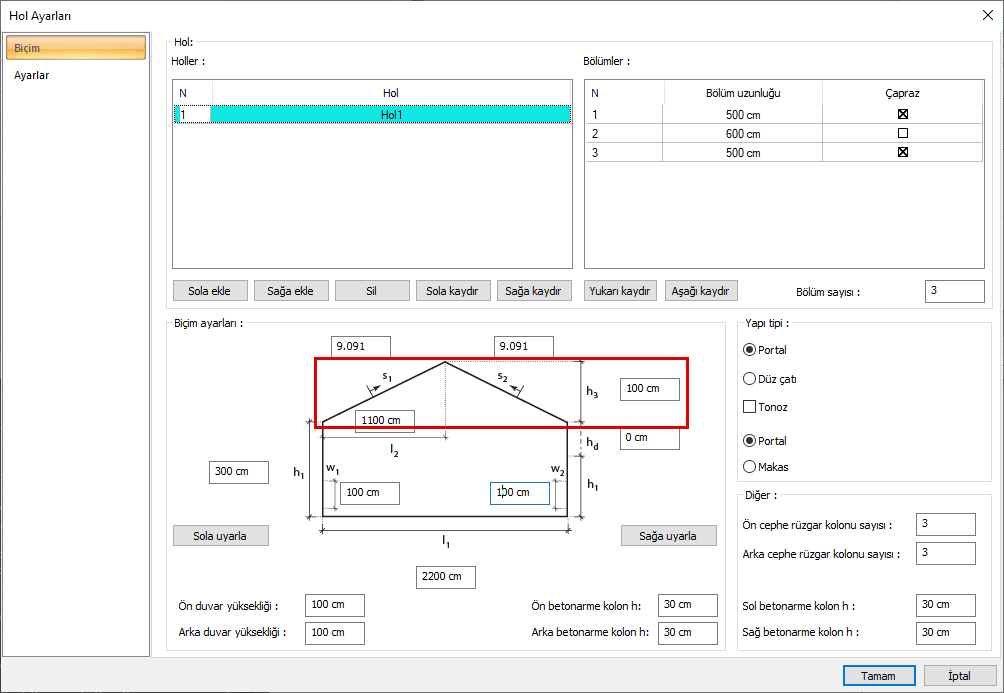Toggle Çapraz checkbox for section 3
Screen dimensions: 1004x693
pos(902,152)
